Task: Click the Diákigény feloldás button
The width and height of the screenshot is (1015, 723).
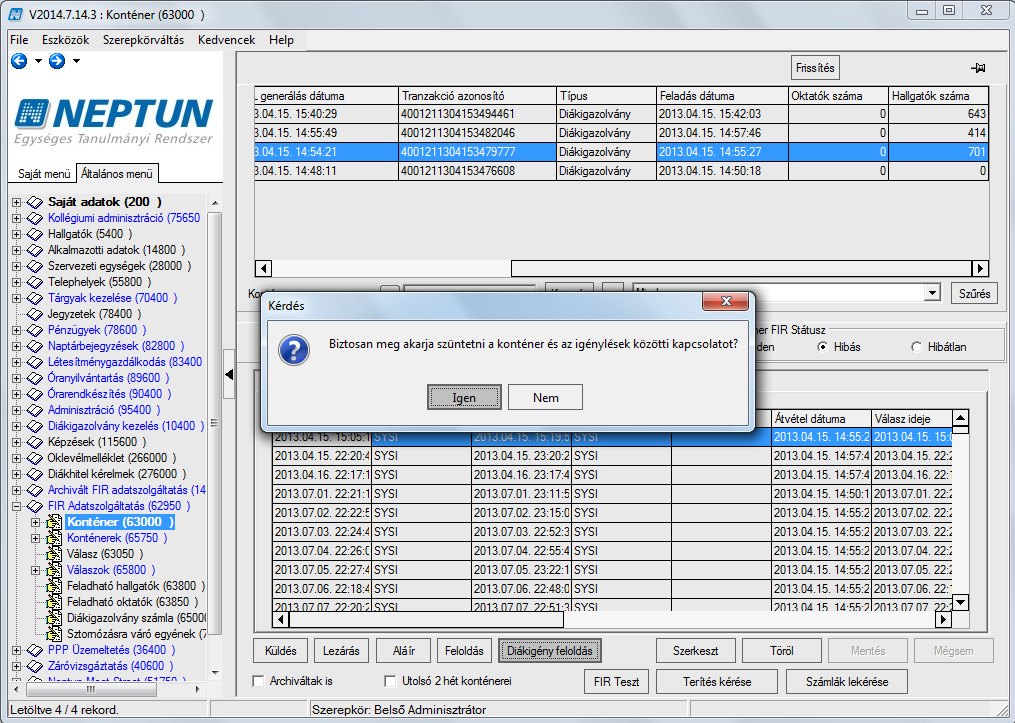Action: [550, 651]
